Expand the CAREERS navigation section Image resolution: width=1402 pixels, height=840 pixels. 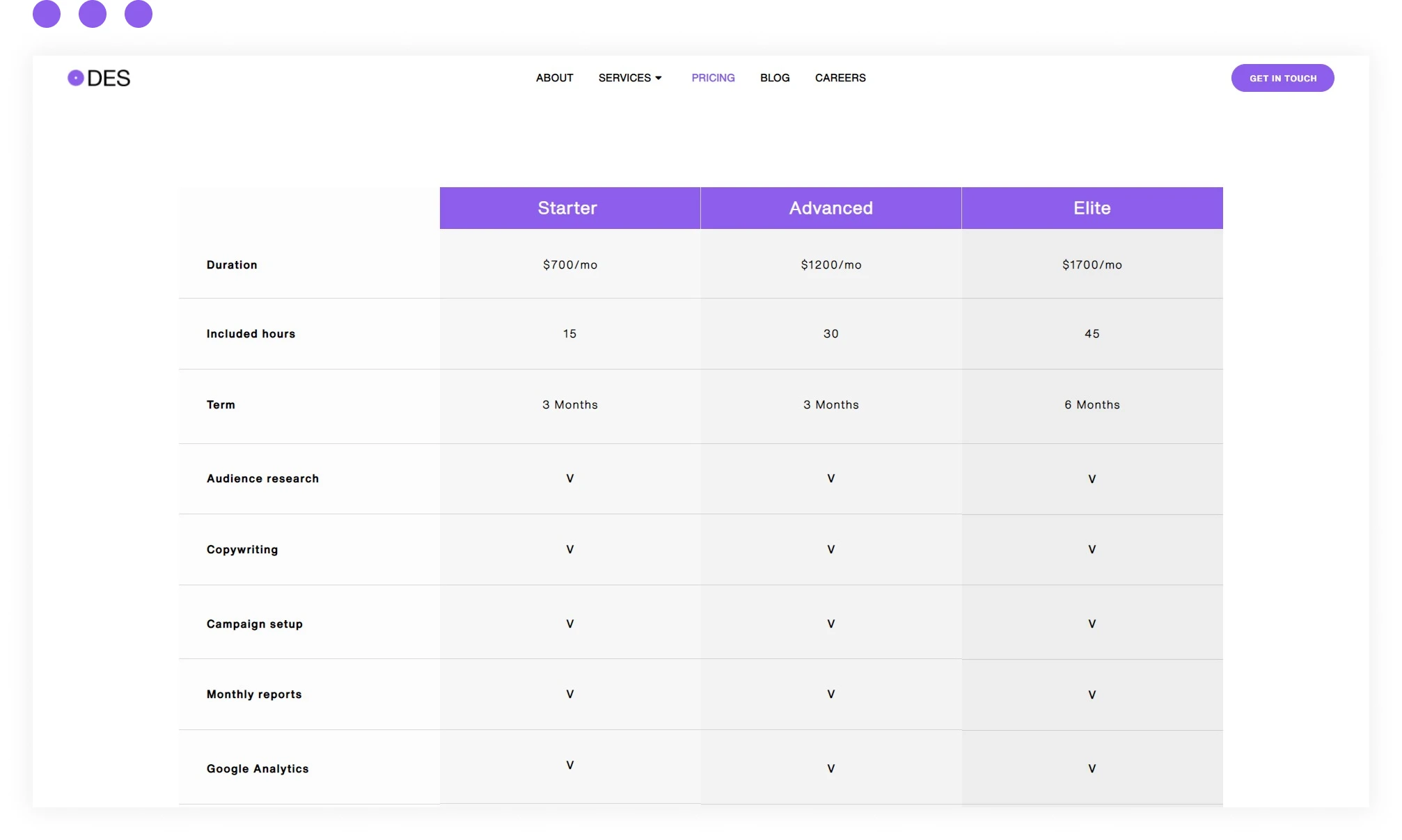(840, 78)
